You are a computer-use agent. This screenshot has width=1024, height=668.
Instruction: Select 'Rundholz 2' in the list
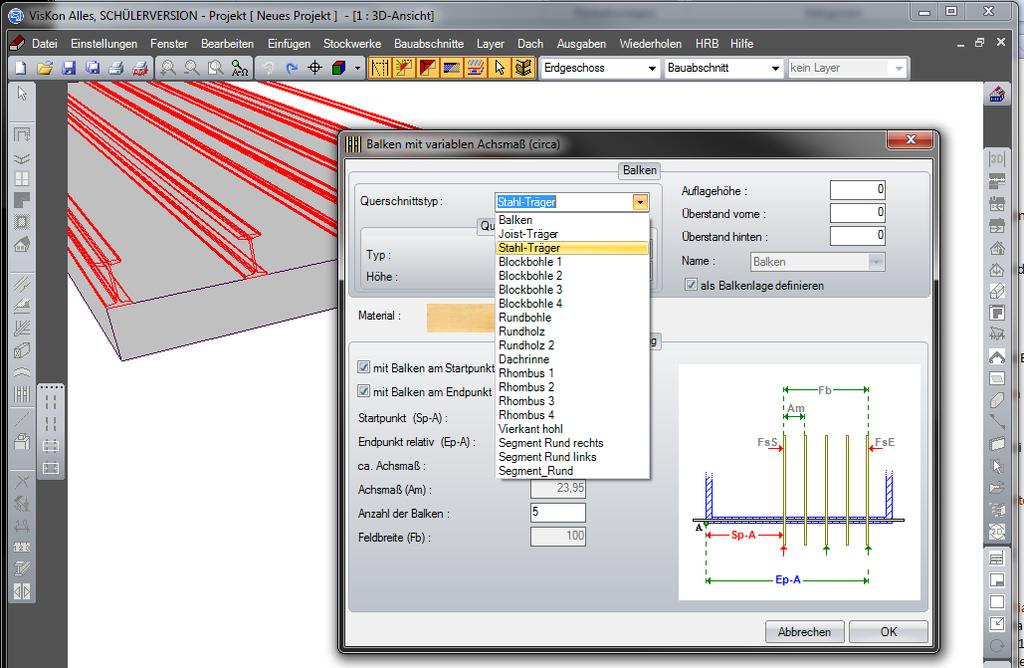point(572,345)
